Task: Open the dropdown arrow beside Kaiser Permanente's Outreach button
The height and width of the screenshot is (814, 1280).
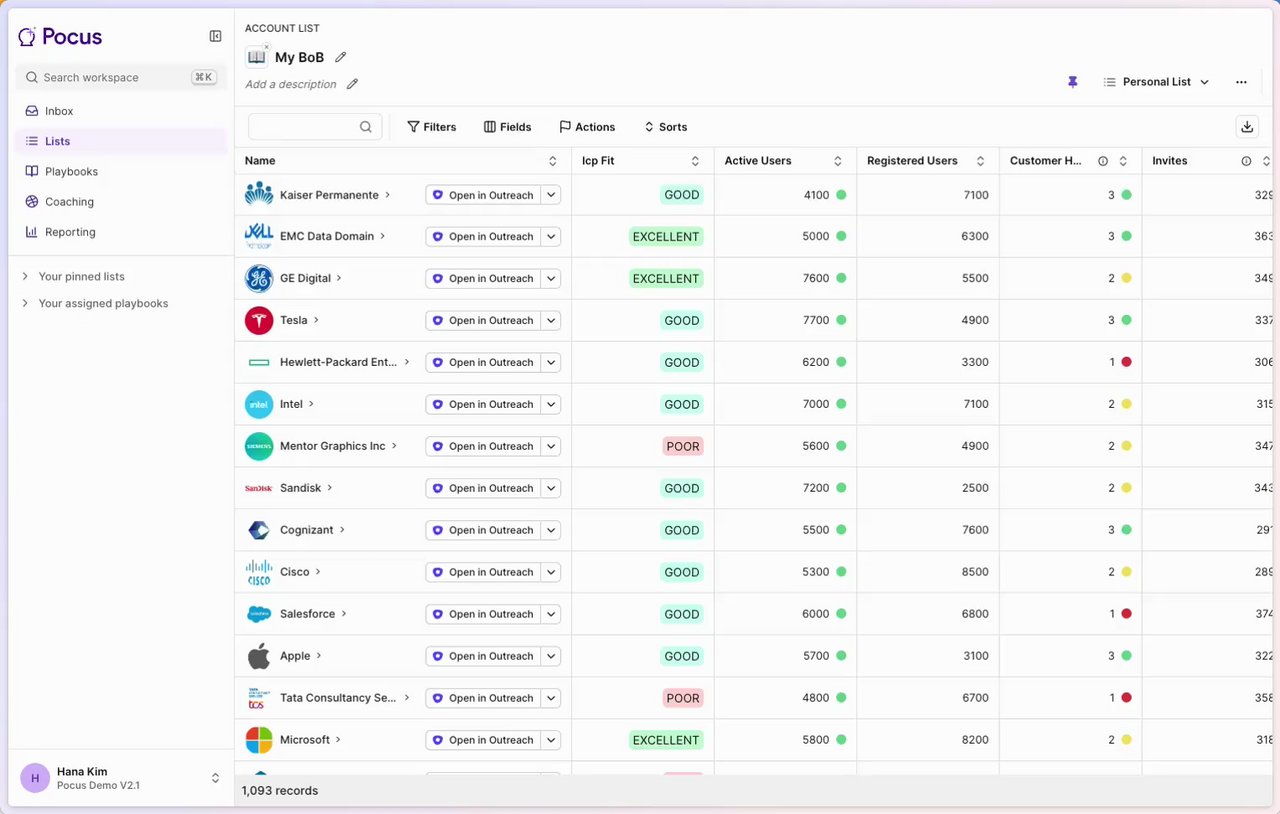Action: point(551,195)
